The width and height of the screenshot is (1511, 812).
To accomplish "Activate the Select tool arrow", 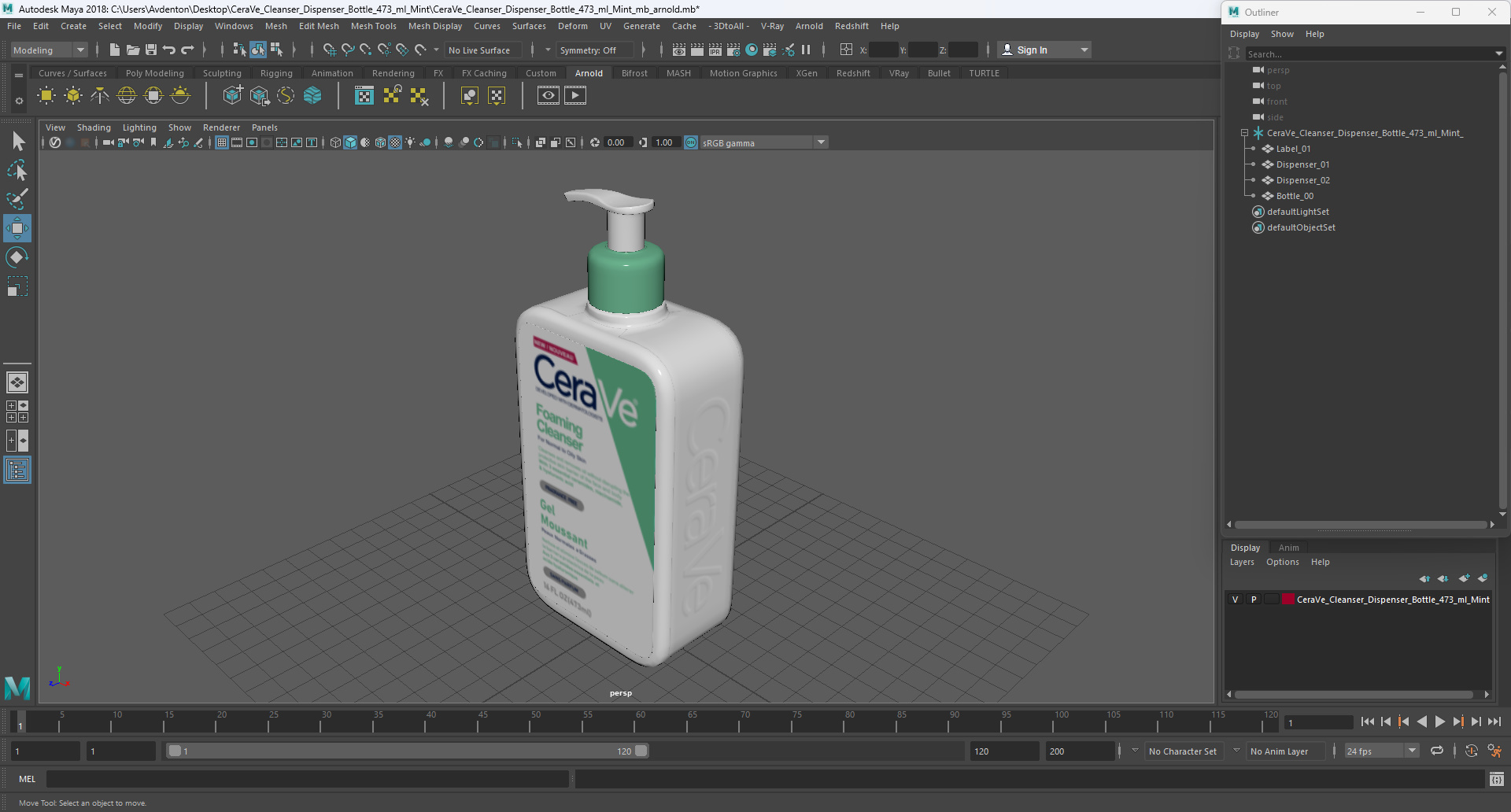I will (17, 142).
